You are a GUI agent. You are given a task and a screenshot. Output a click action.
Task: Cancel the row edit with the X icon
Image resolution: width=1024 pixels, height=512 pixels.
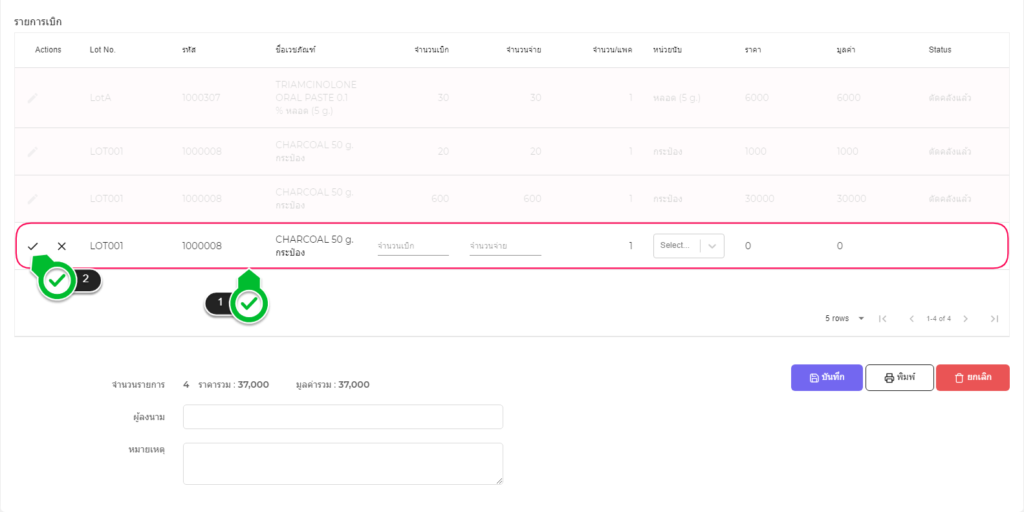point(62,246)
